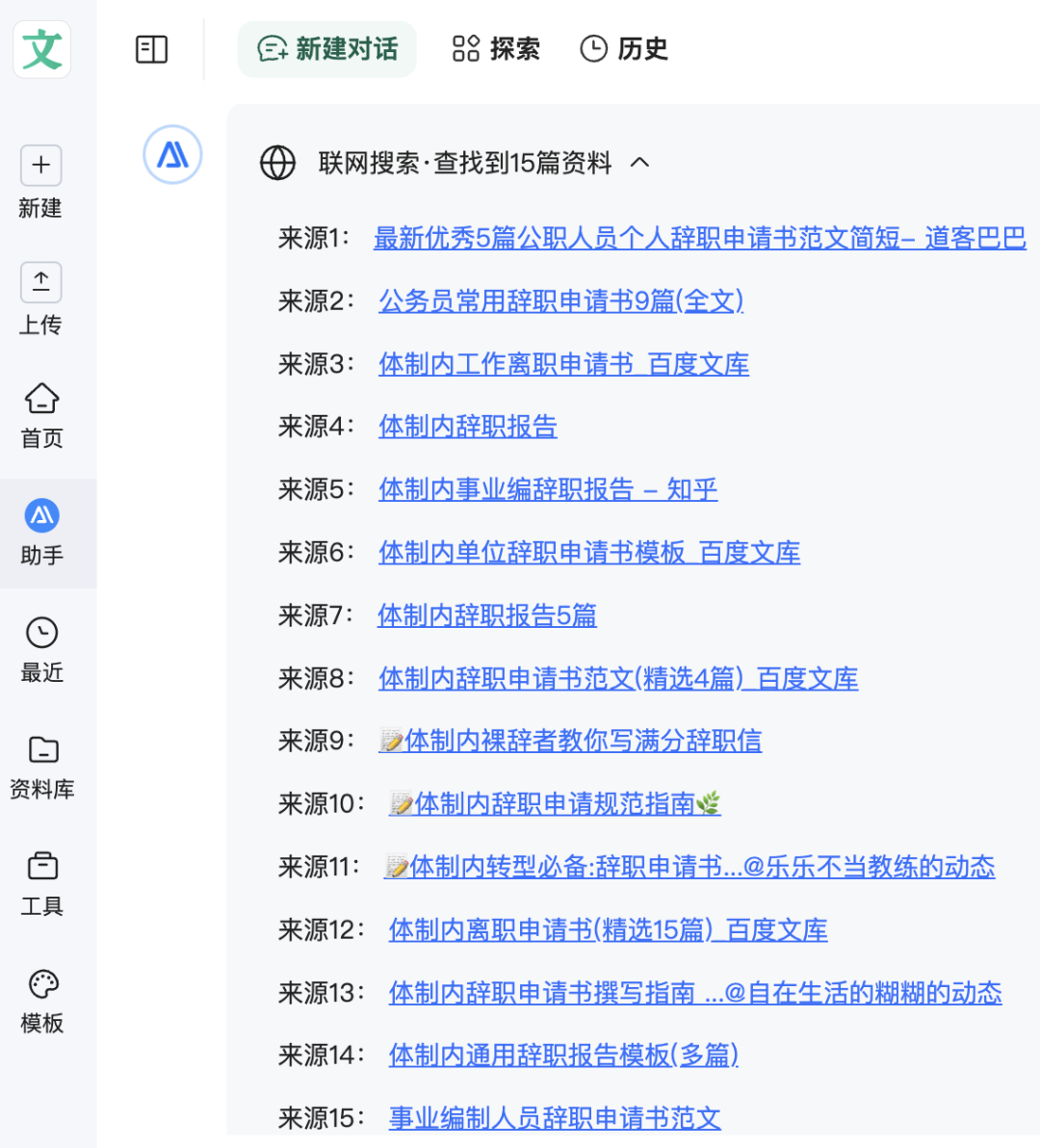Start a new chat via 新建对话
The image size is (1040, 1148).
tap(327, 49)
